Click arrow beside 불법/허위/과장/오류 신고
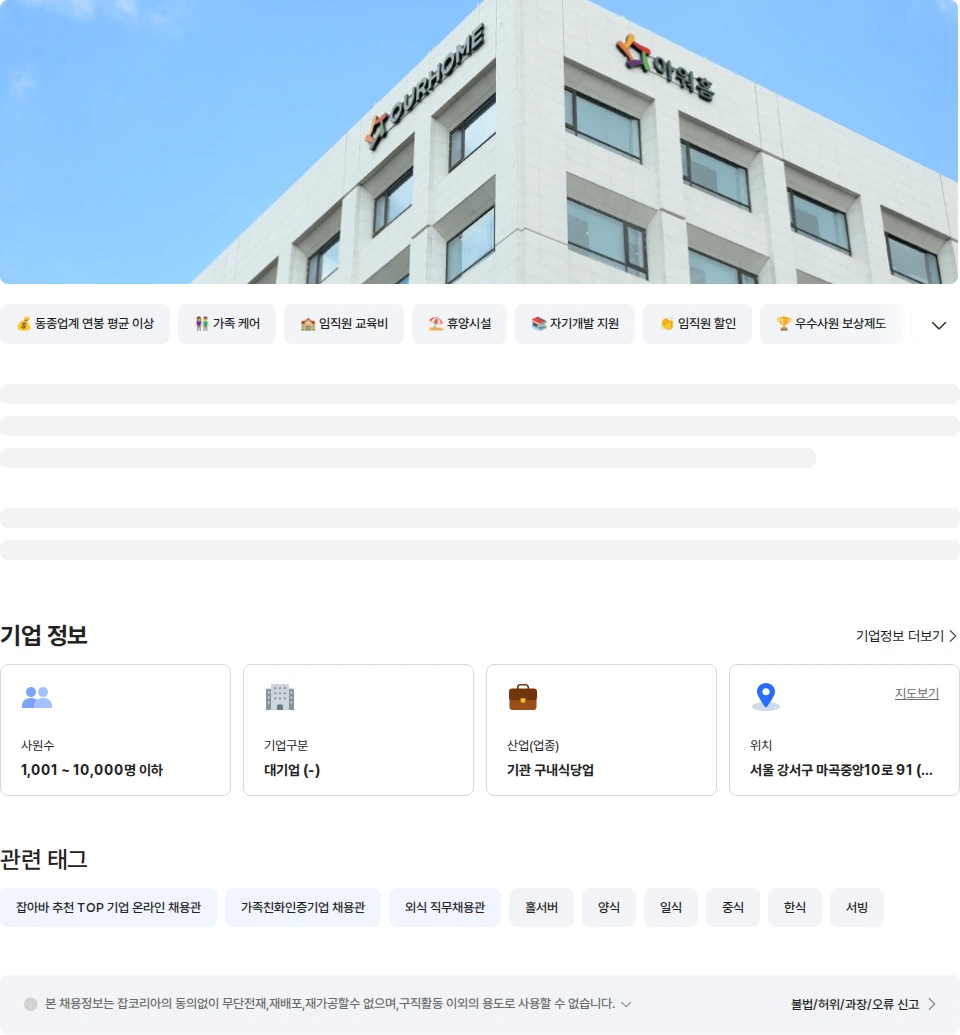This screenshot has height=1035, width=960. coord(932,1004)
